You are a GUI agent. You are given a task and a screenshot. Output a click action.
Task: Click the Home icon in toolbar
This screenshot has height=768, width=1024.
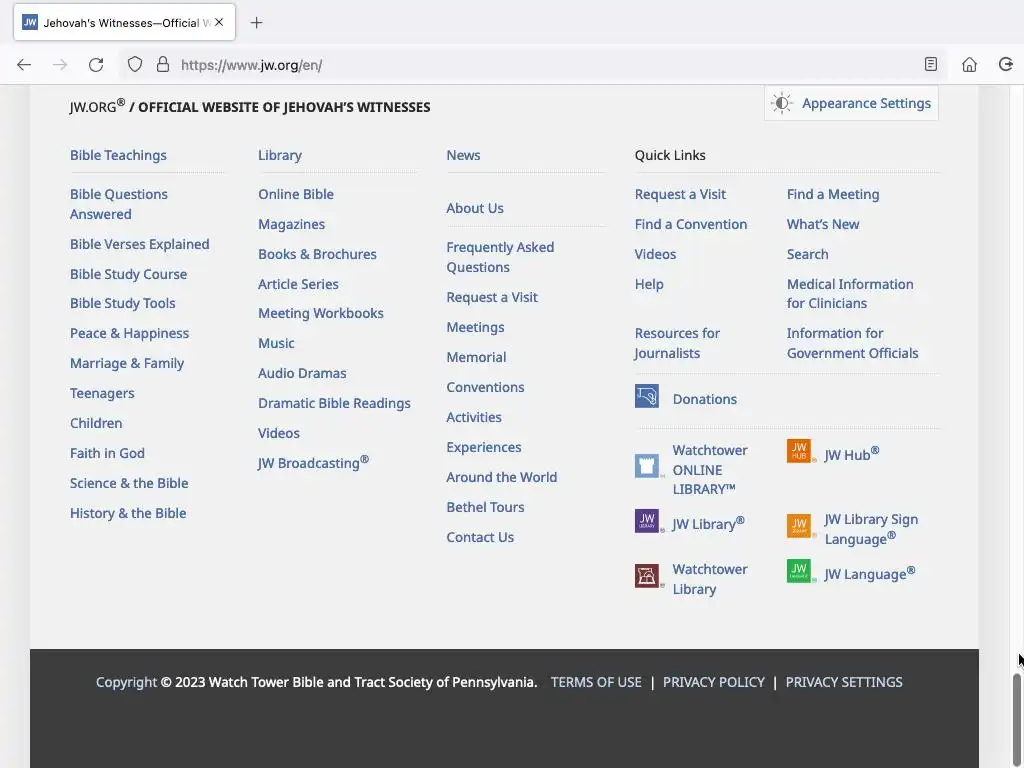(x=969, y=64)
